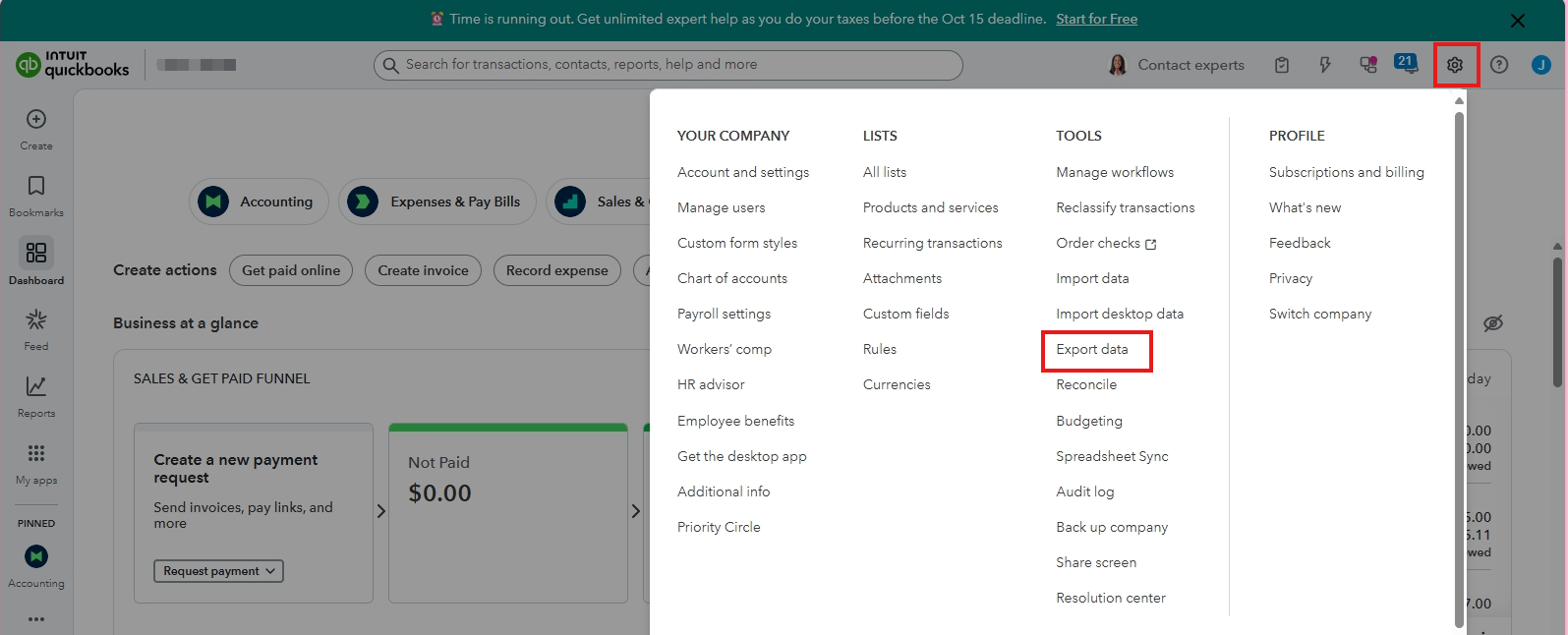Toggle the hide amounts eye icon
This screenshot has height=635, width=1568.
1492,323
